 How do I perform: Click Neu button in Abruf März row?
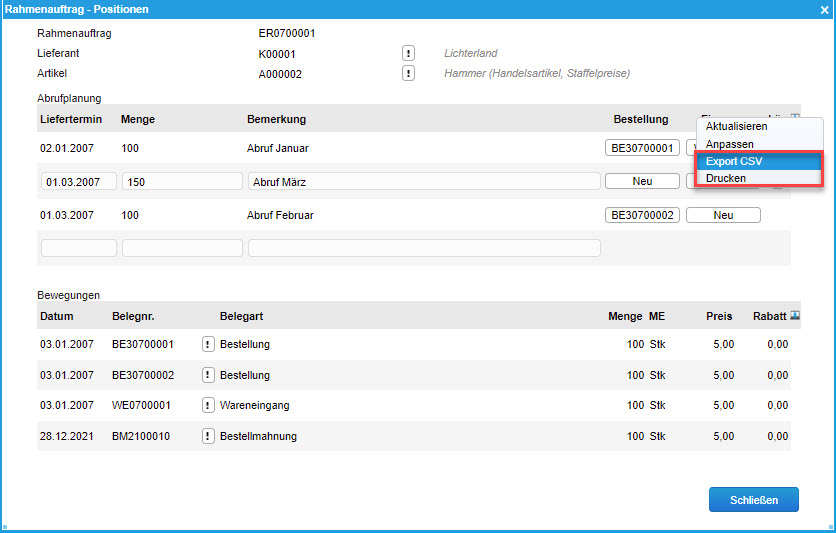click(643, 181)
